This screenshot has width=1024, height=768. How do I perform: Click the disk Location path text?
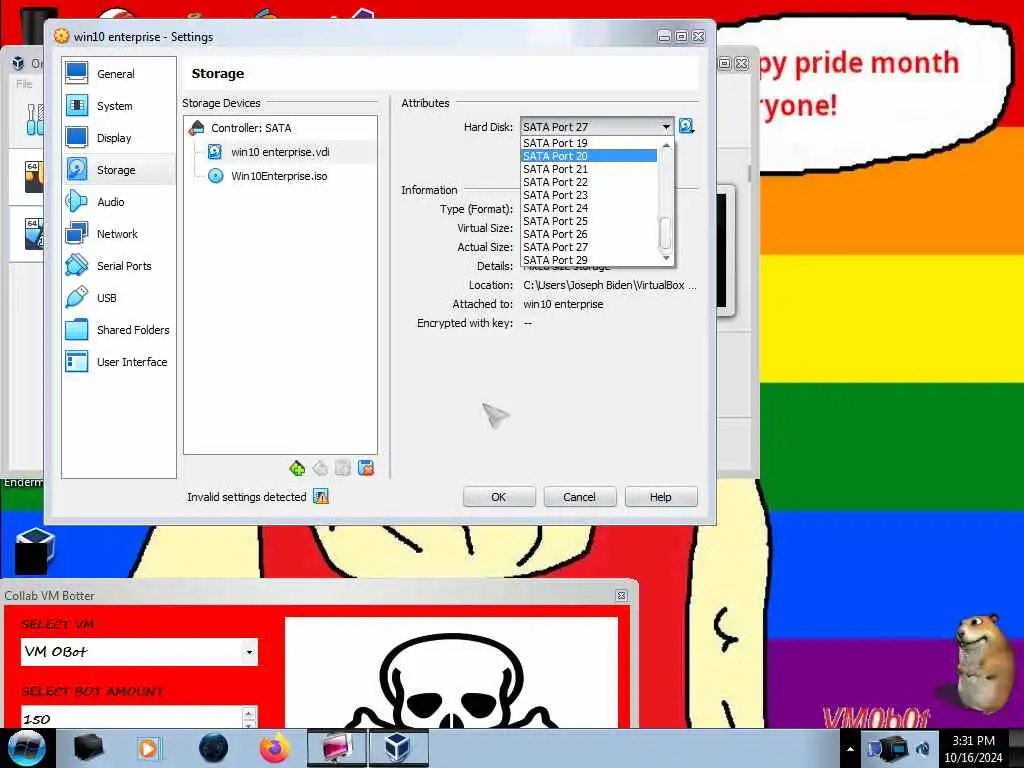609,285
